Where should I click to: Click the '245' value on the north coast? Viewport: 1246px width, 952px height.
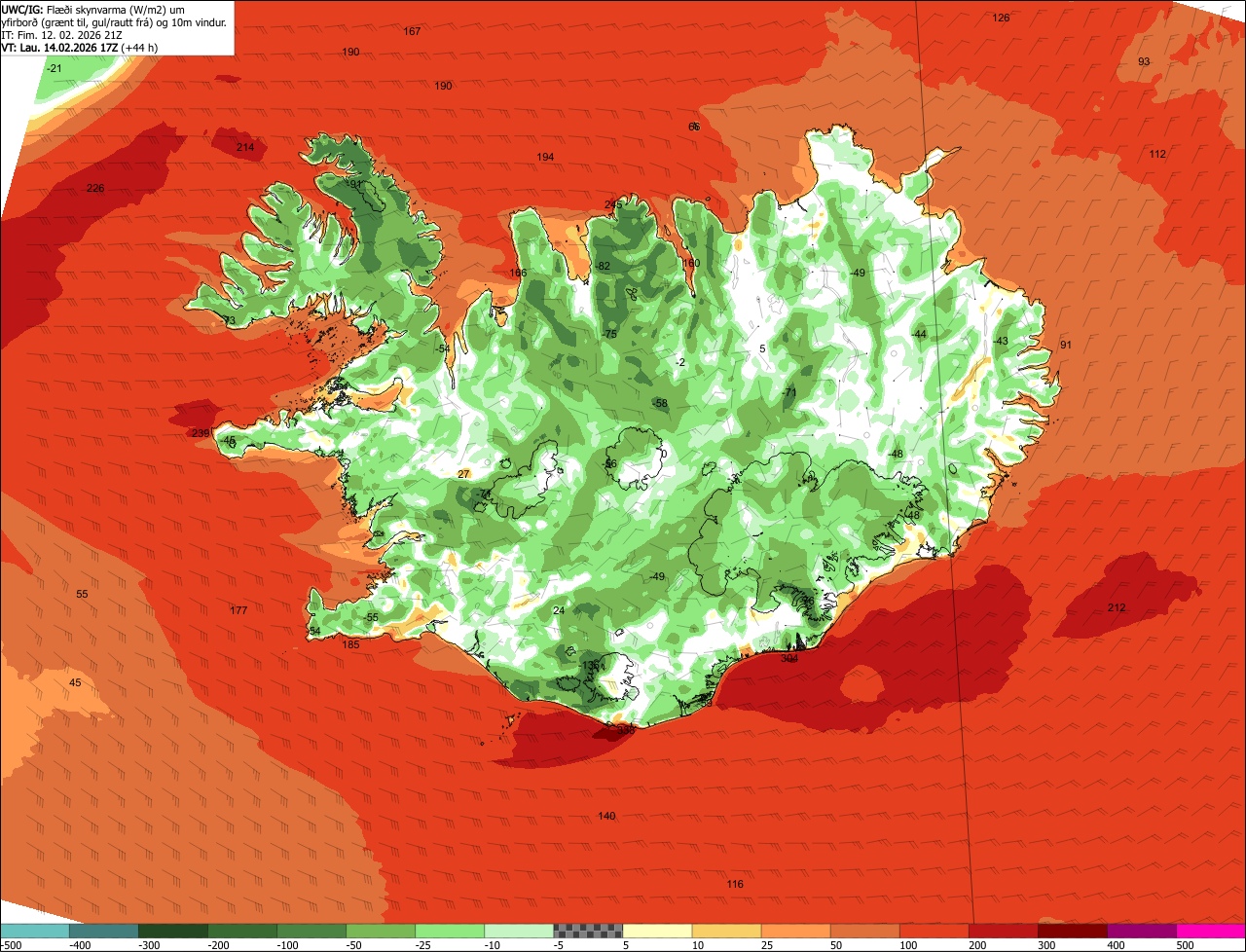[612, 204]
